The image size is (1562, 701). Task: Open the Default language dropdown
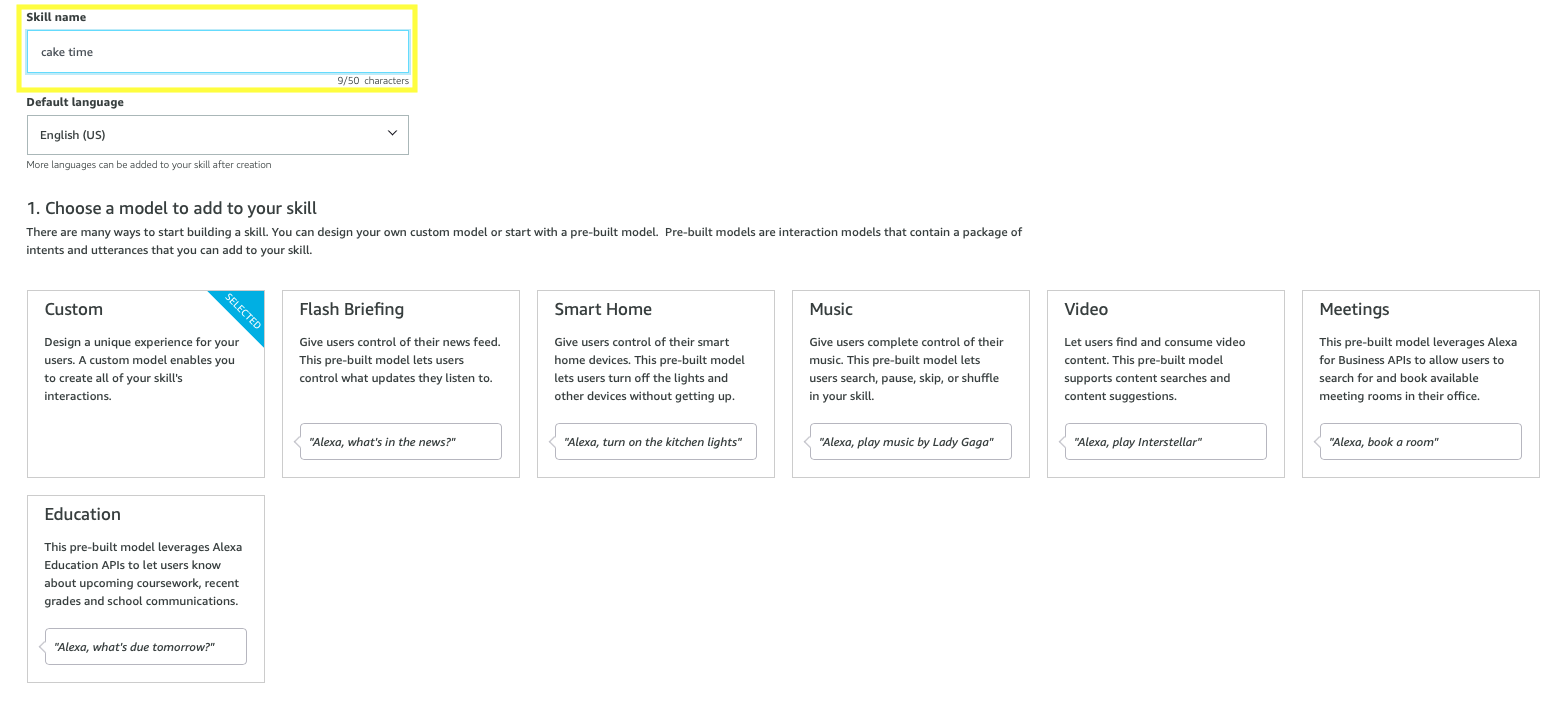[217, 135]
